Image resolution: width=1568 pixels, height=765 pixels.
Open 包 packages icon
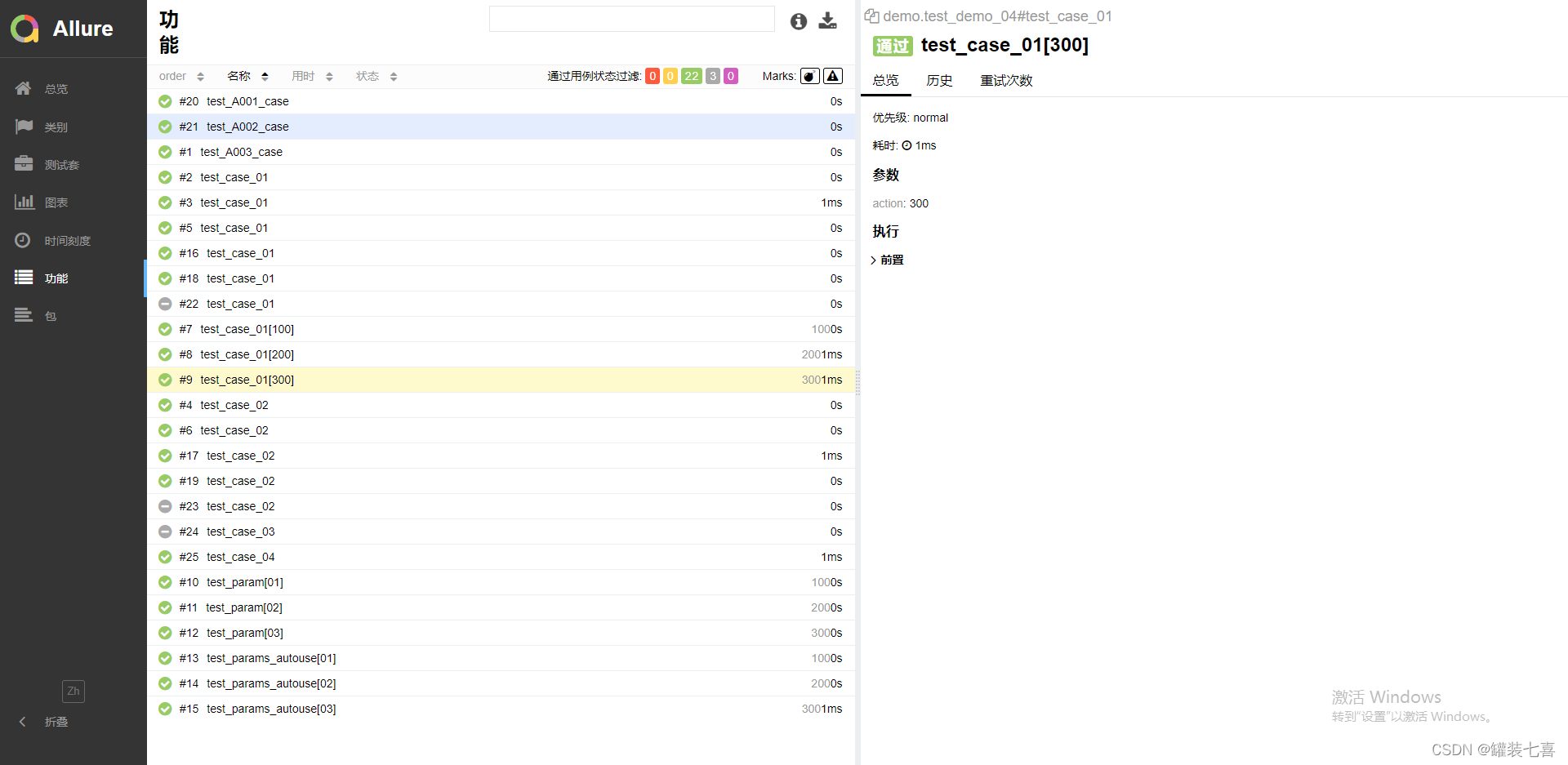[24, 315]
